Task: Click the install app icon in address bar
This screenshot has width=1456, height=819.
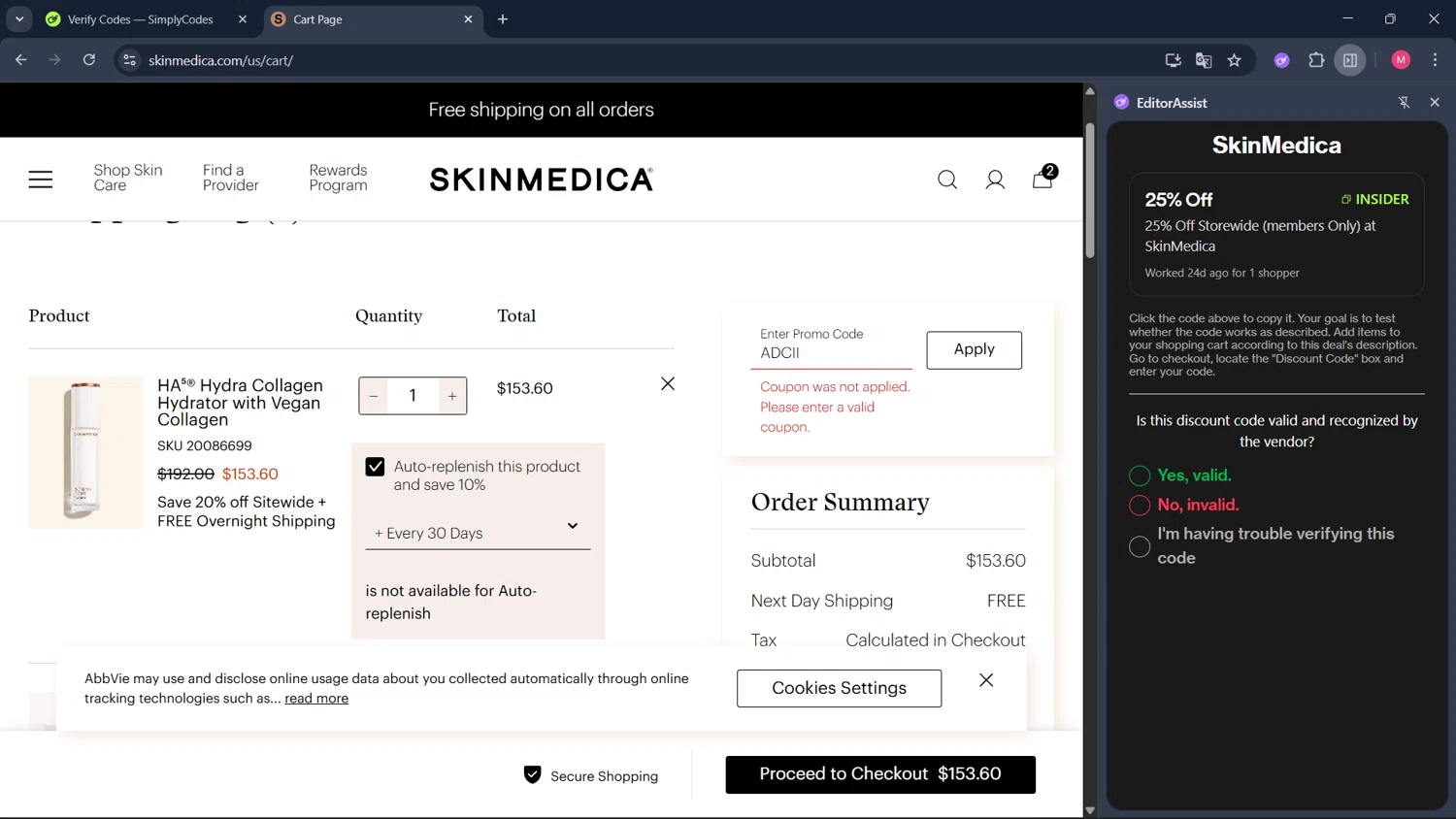Action: coord(1173,60)
